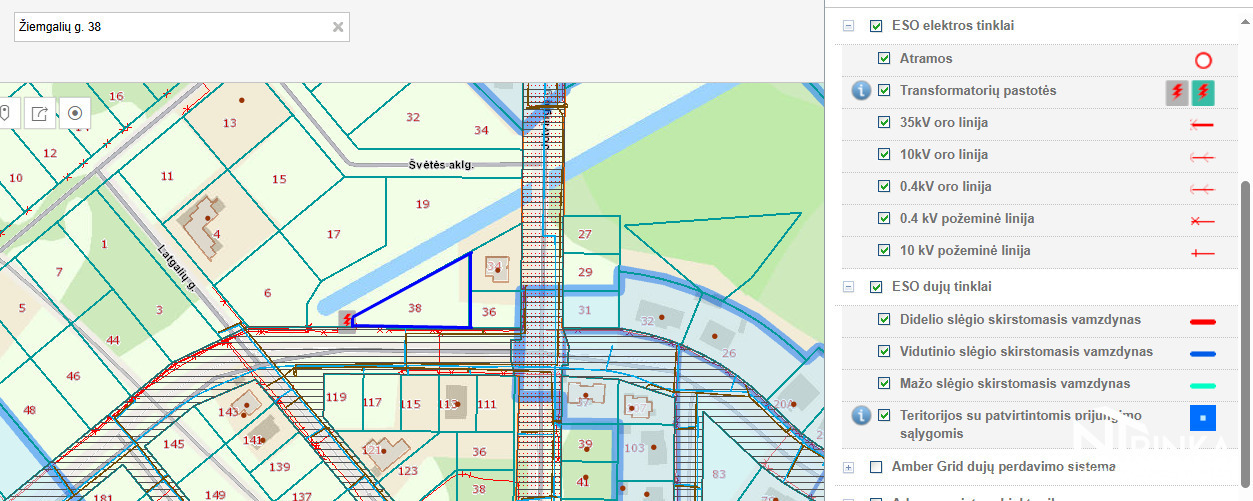Activate the locate-me target button on map
Screen dimensions: 1253x501
(74, 113)
